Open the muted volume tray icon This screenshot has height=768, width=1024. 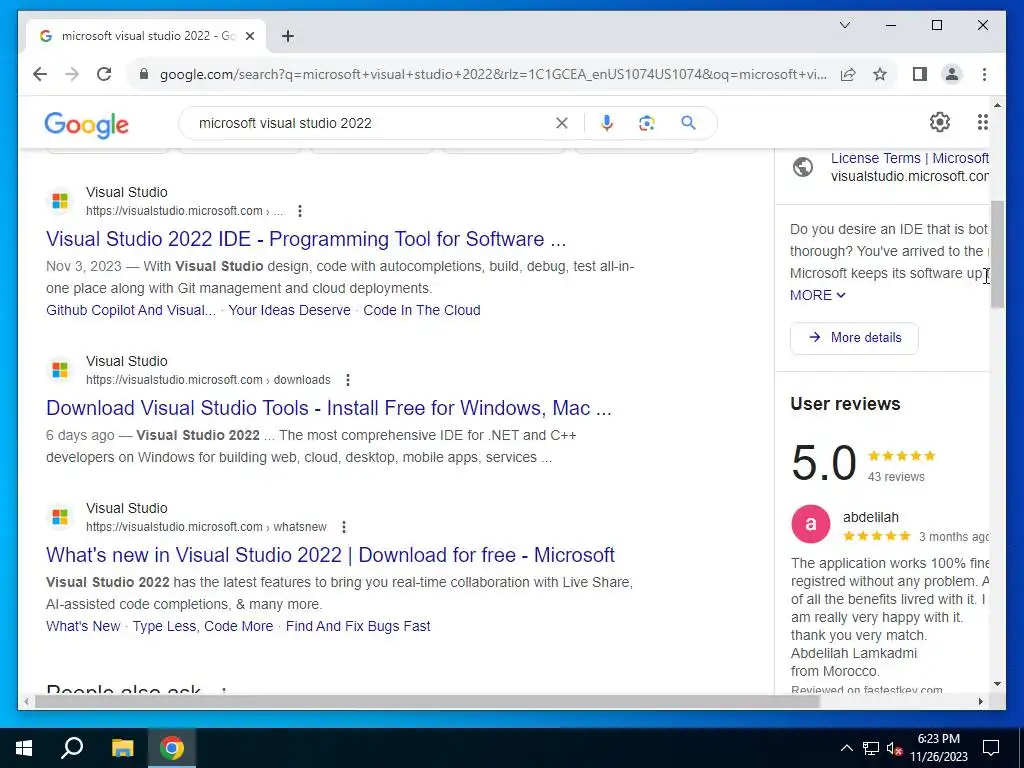[894, 748]
